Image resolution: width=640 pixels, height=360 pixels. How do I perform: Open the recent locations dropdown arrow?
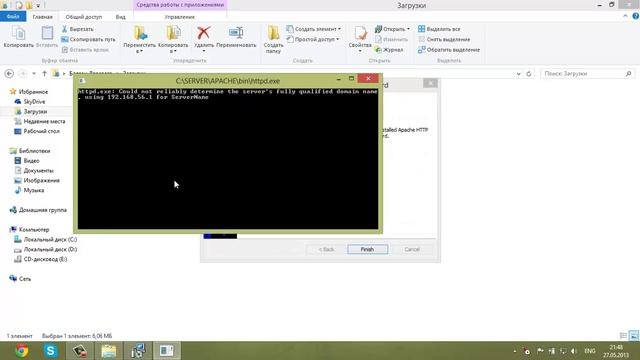coord(34,73)
